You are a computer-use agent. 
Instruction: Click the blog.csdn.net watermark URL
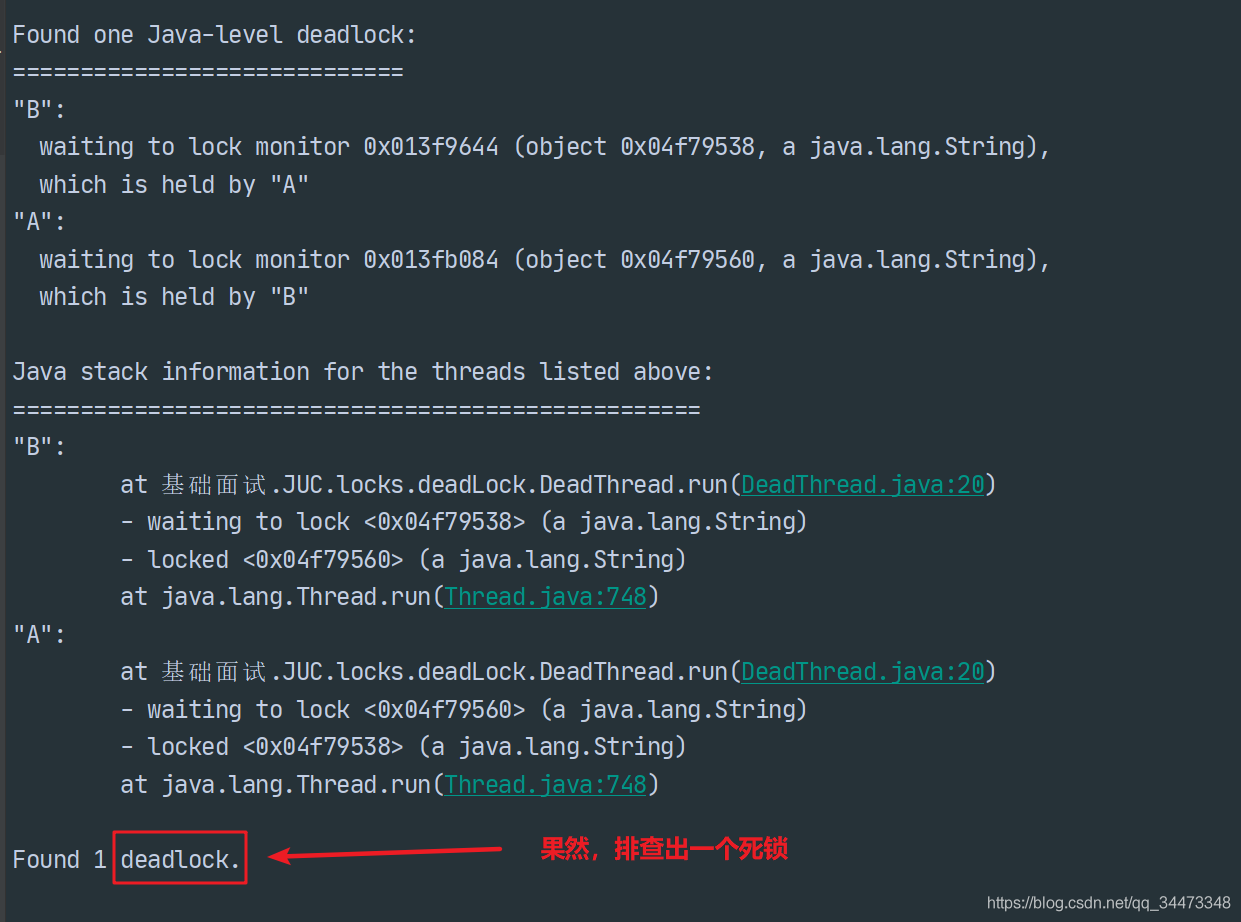tap(1108, 902)
